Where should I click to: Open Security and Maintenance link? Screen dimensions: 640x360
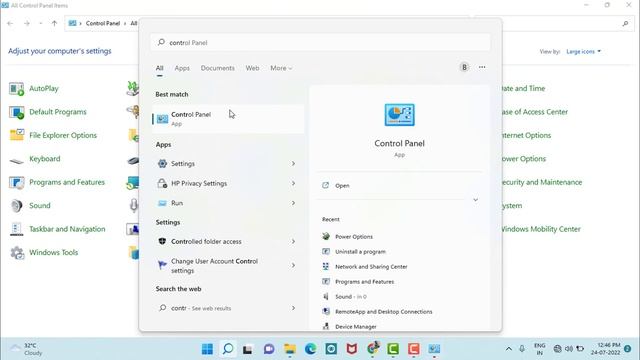point(542,182)
